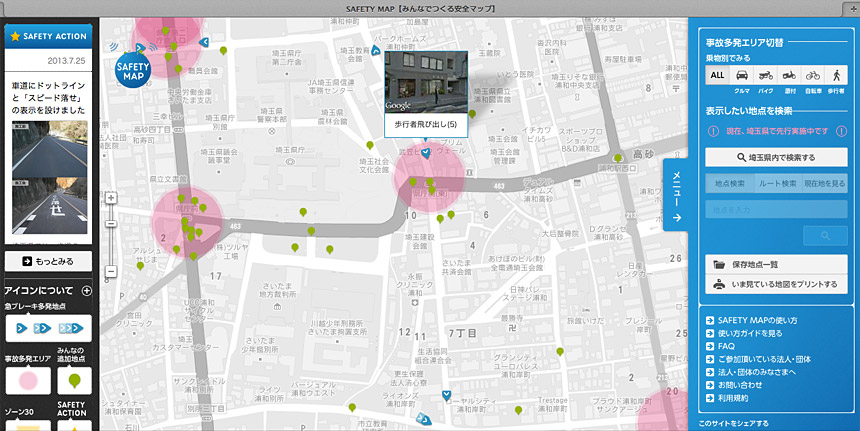This screenshot has height=431, width=860.
Task: Click green pin near 埼玉社会文化会館
Action: [x=370, y=145]
